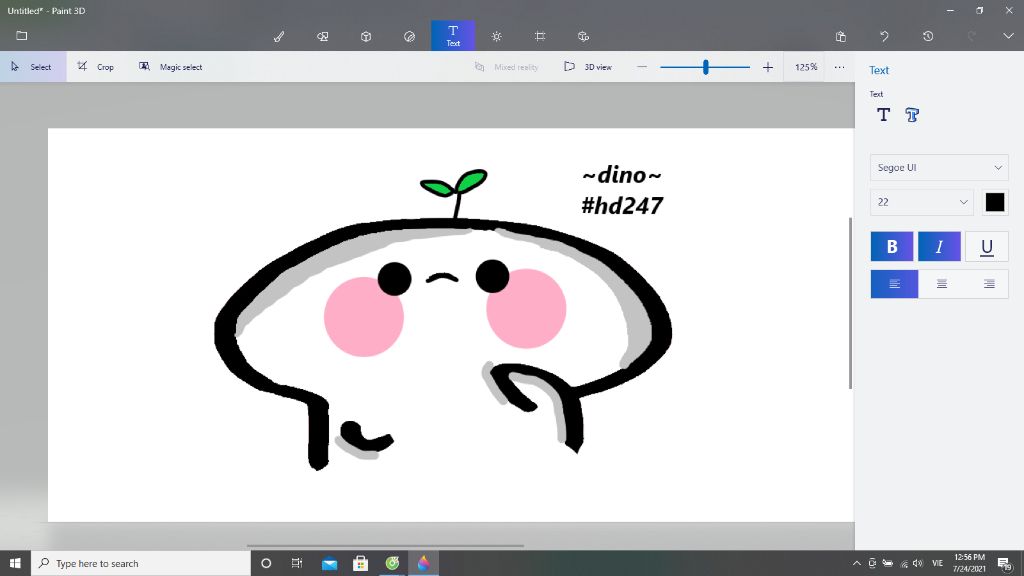
Task: Click the Text tab
Action: click(453, 35)
